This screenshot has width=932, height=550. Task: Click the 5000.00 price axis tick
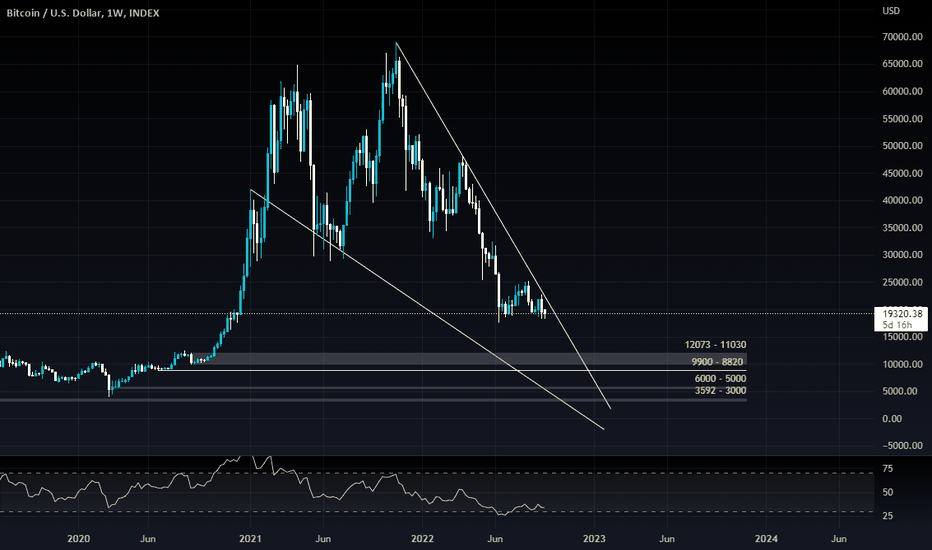click(x=900, y=391)
